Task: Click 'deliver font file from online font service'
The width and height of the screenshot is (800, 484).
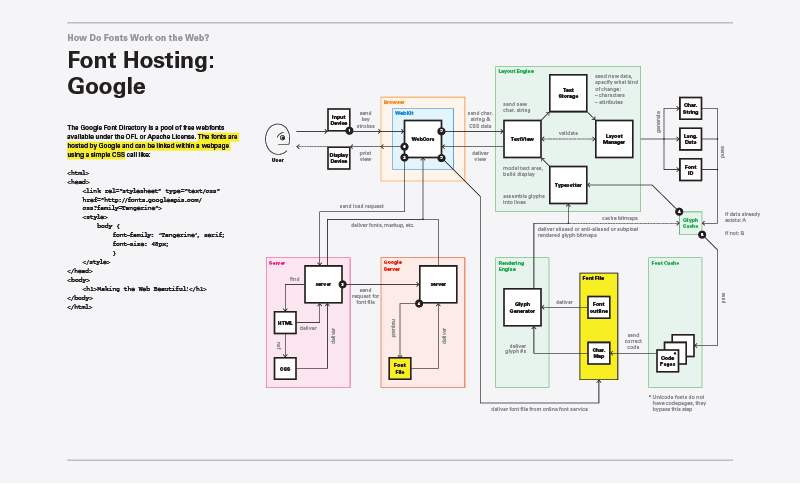Action: 539,409
